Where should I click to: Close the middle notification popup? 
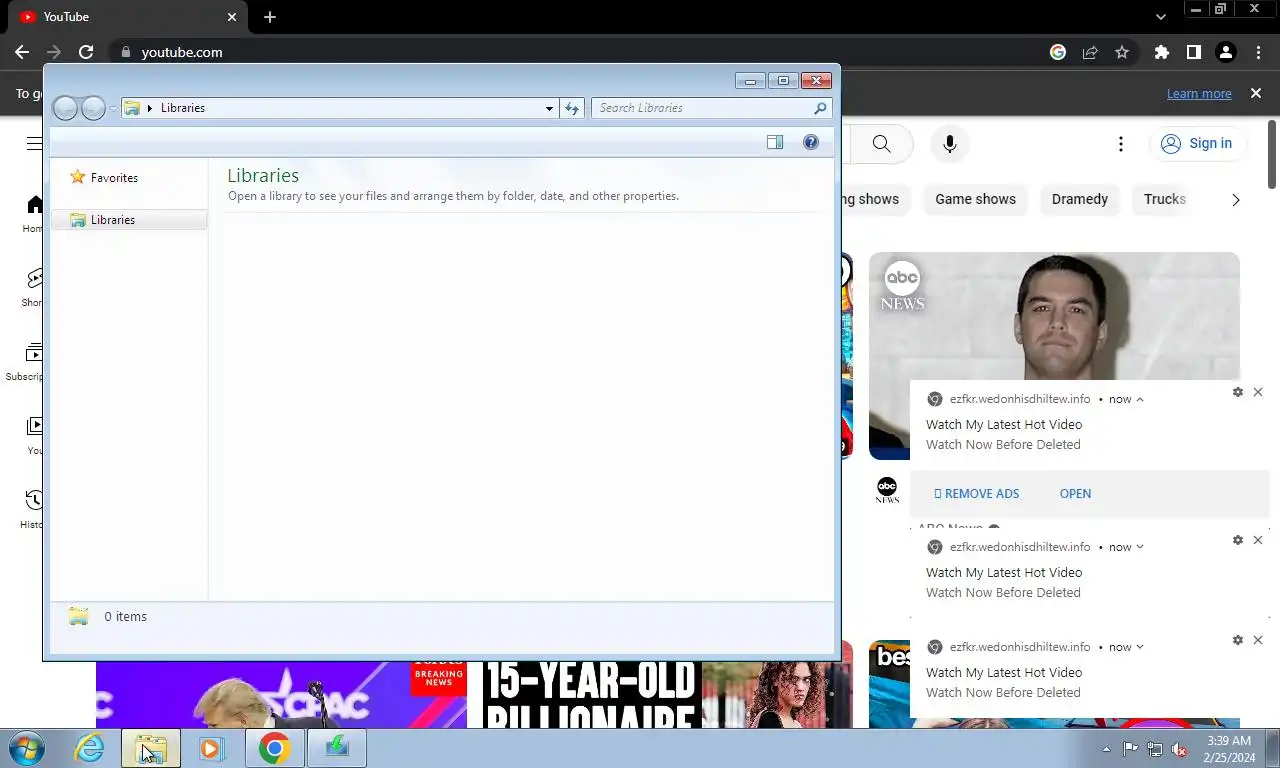pos(1258,540)
